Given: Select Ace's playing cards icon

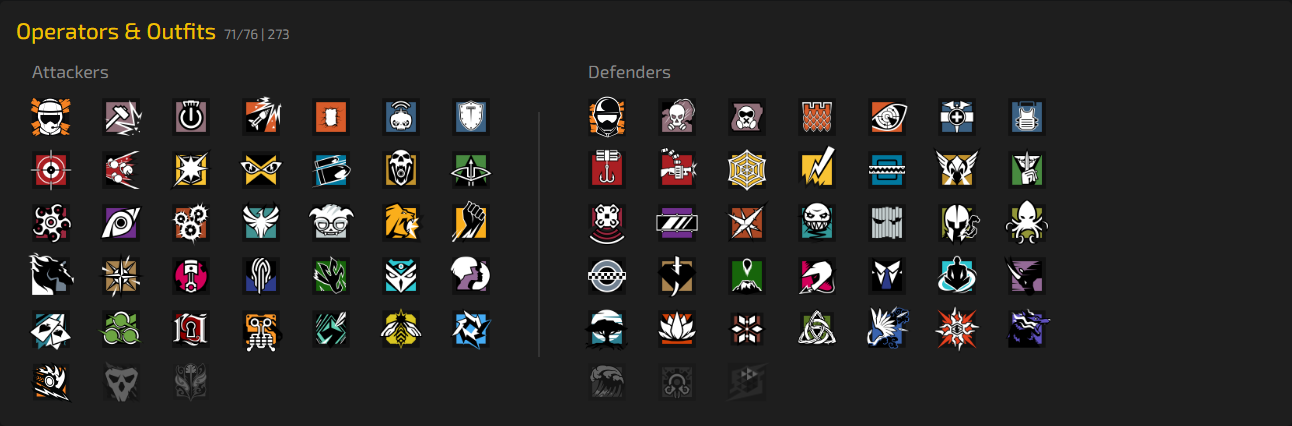Looking at the screenshot, I should 49,327.
